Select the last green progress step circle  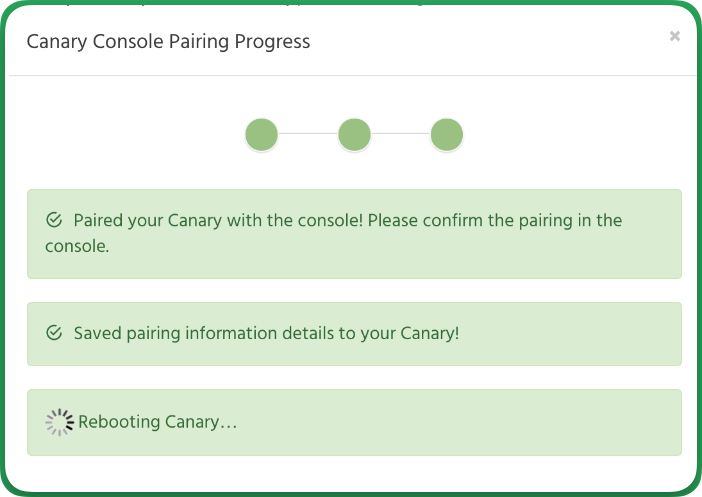coord(447,134)
